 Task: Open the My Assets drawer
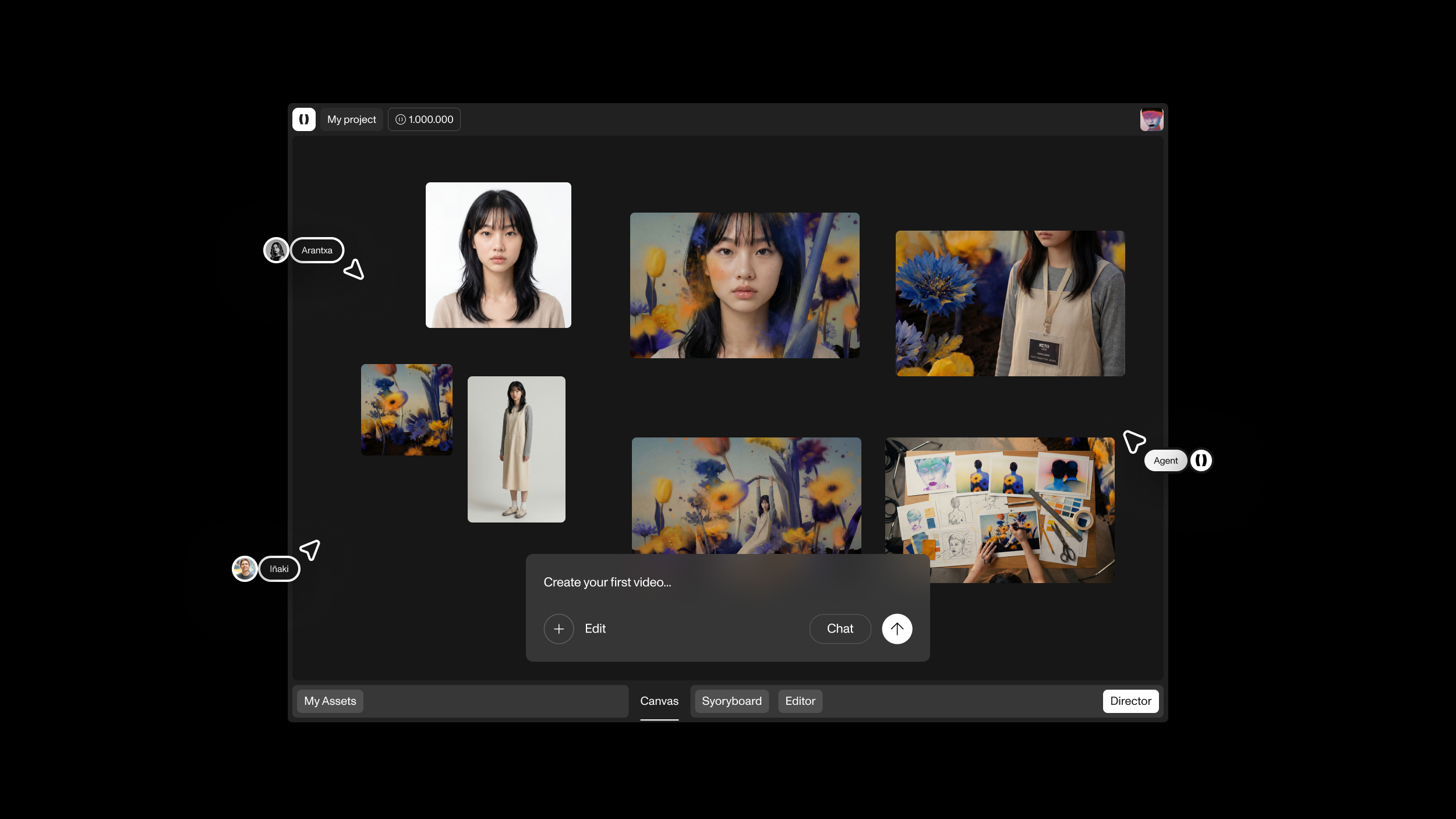coord(329,701)
